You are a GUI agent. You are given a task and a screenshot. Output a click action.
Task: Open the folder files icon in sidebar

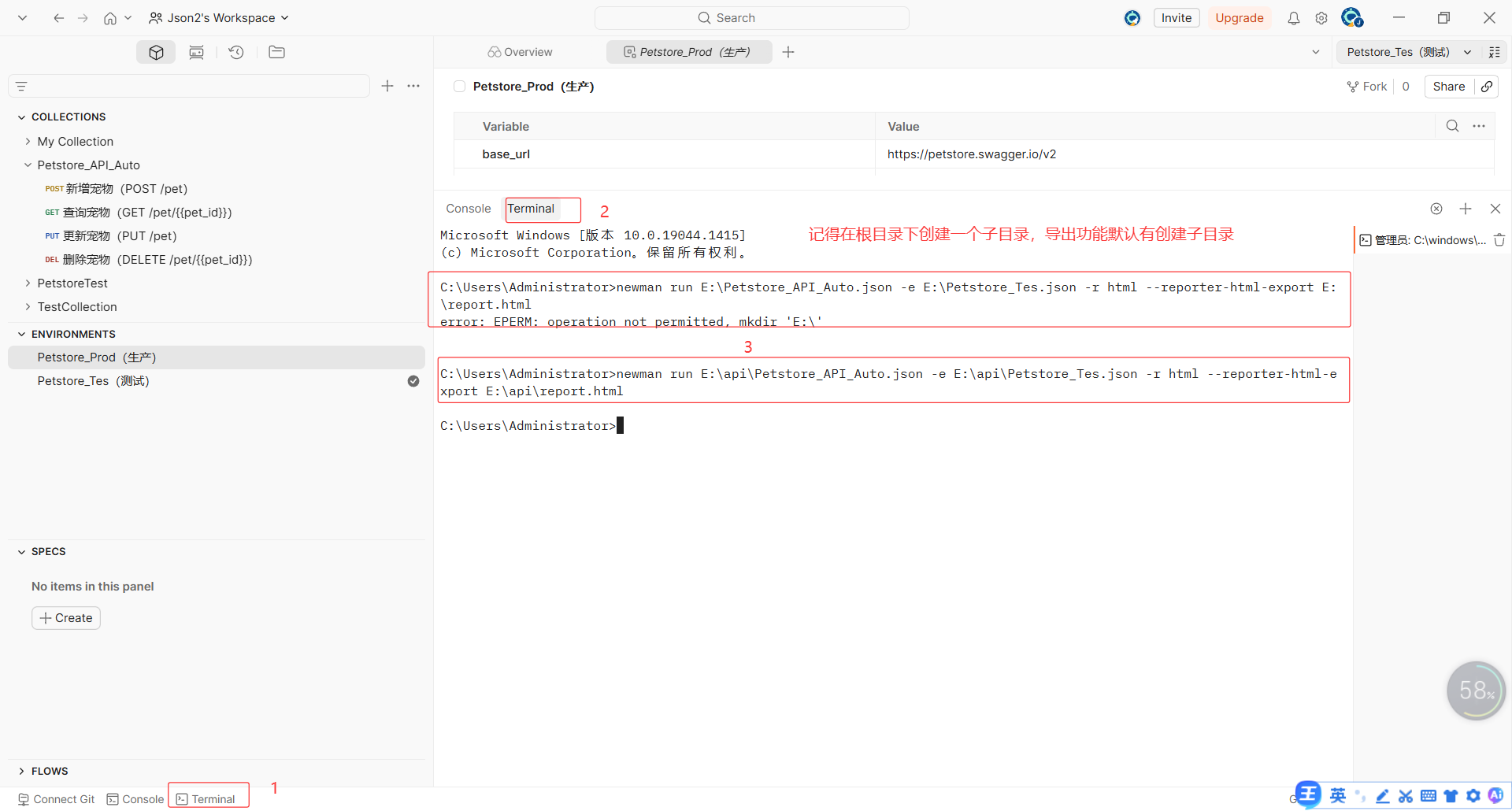pos(276,52)
